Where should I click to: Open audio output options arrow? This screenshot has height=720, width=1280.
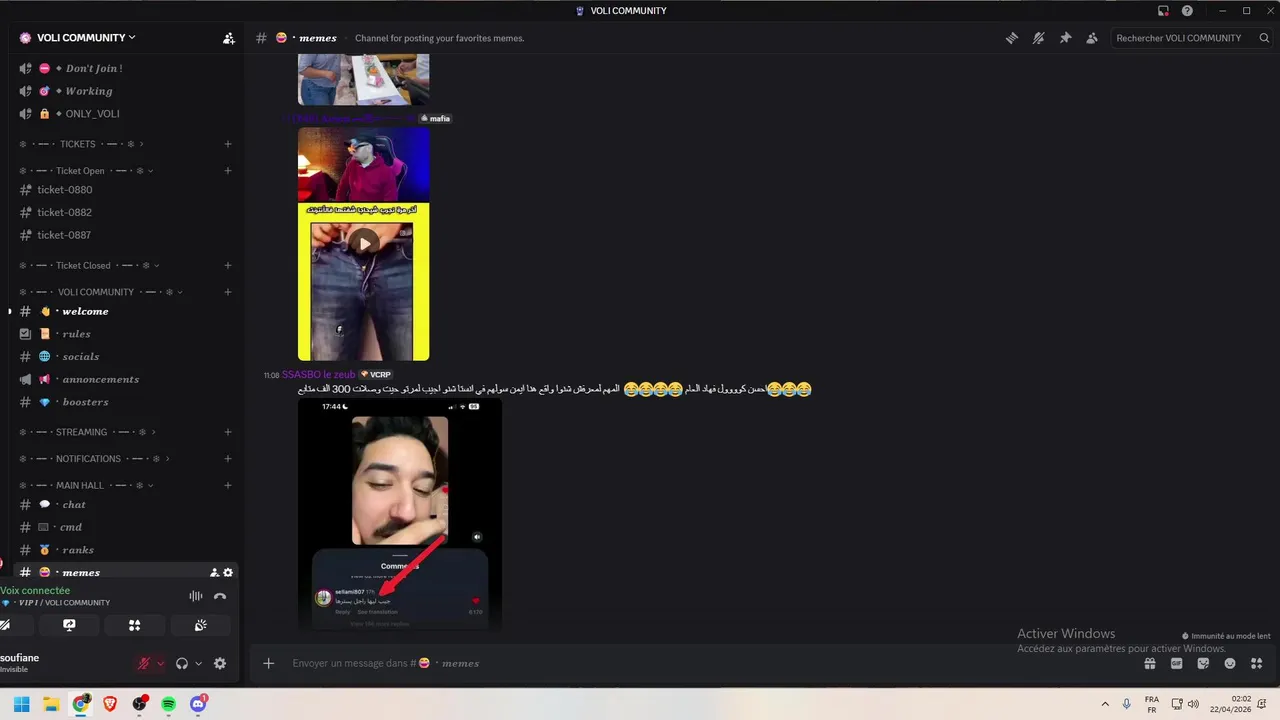pos(198,663)
